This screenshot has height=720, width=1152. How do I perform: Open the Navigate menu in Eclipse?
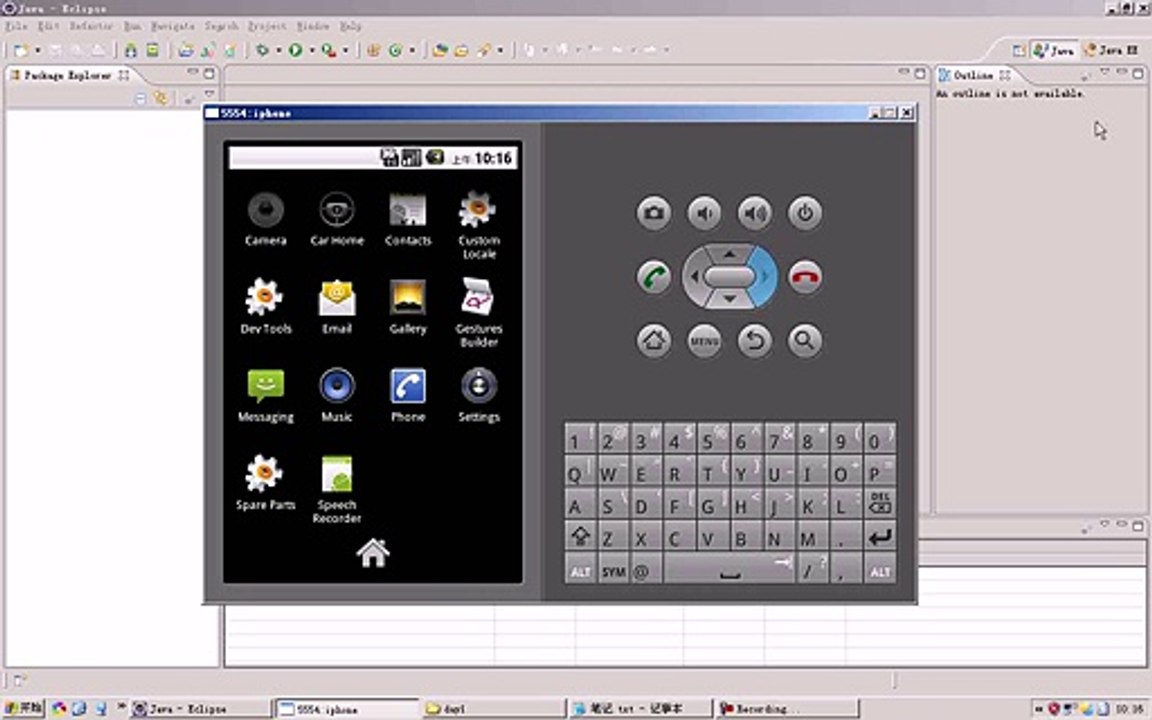pyautogui.click(x=173, y=26)
